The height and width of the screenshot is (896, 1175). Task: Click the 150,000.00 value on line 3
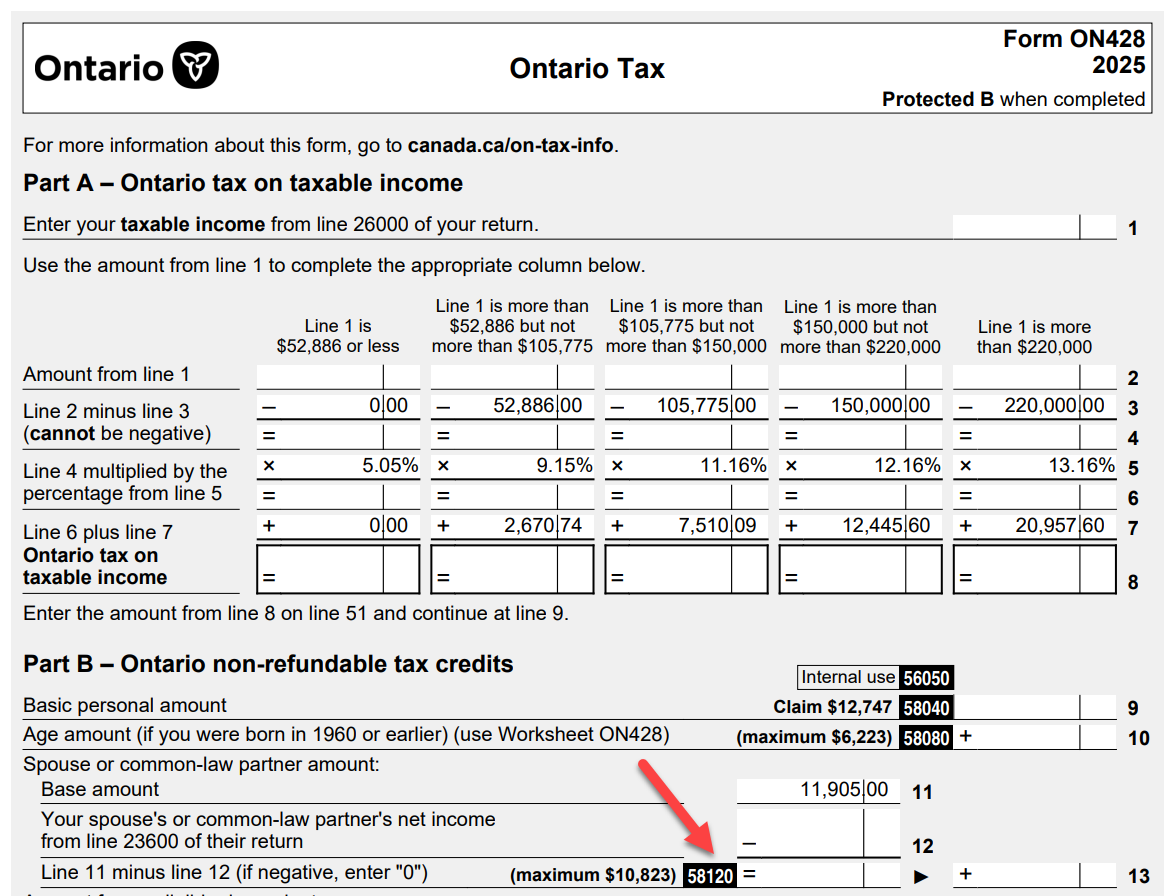coord(881,406)
